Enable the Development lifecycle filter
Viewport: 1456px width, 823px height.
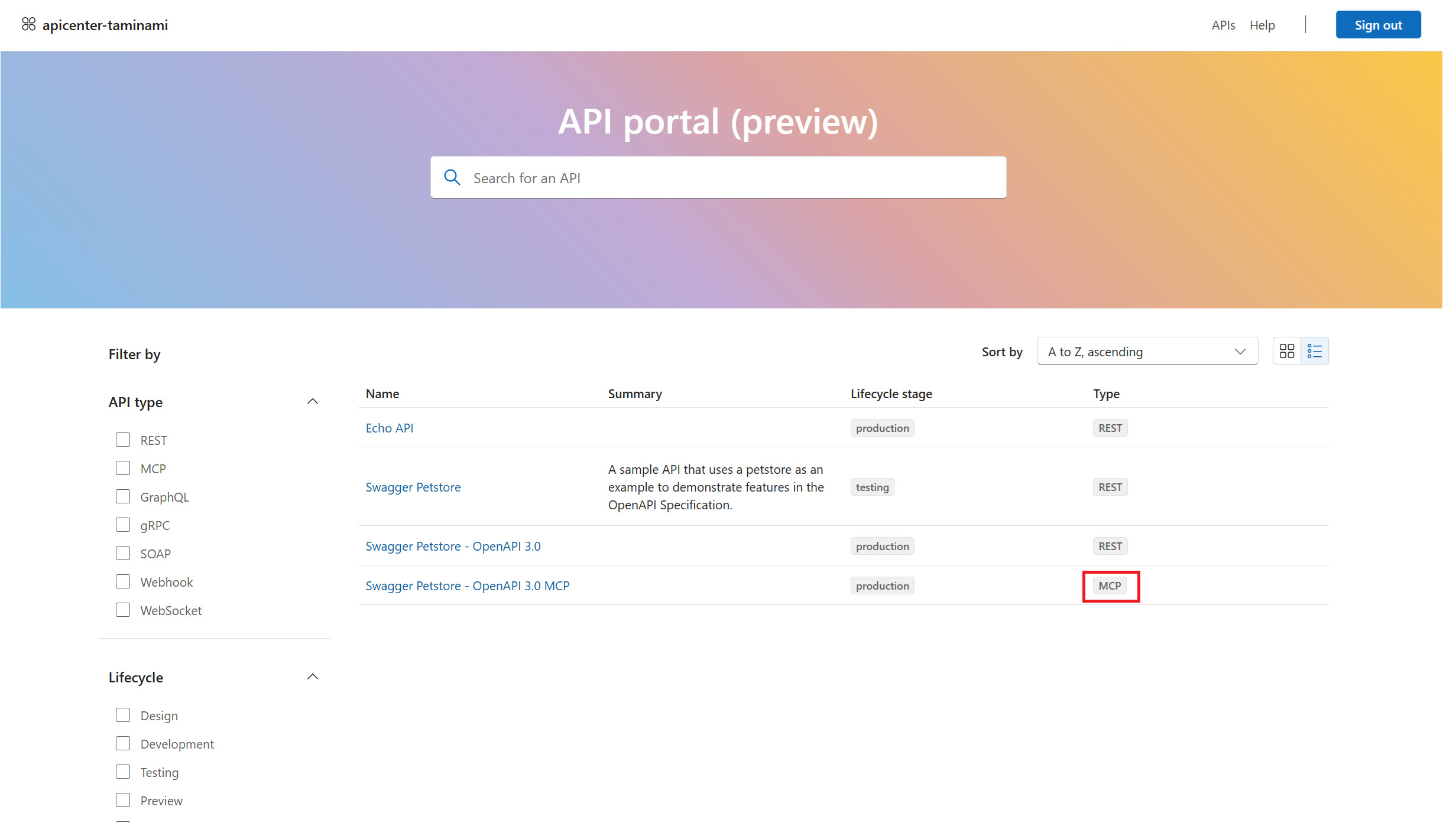tap(123, 744)
